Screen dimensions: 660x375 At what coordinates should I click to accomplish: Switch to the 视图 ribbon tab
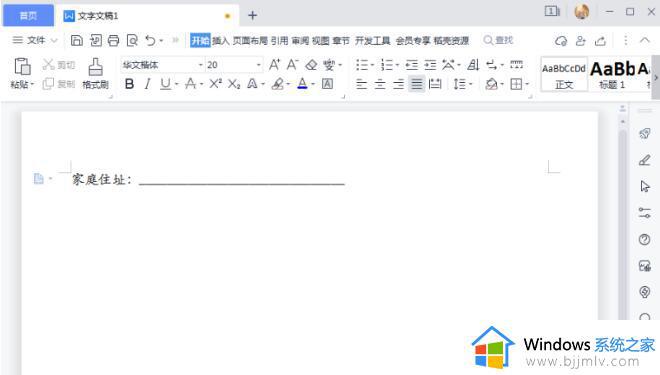pos(320,40)
